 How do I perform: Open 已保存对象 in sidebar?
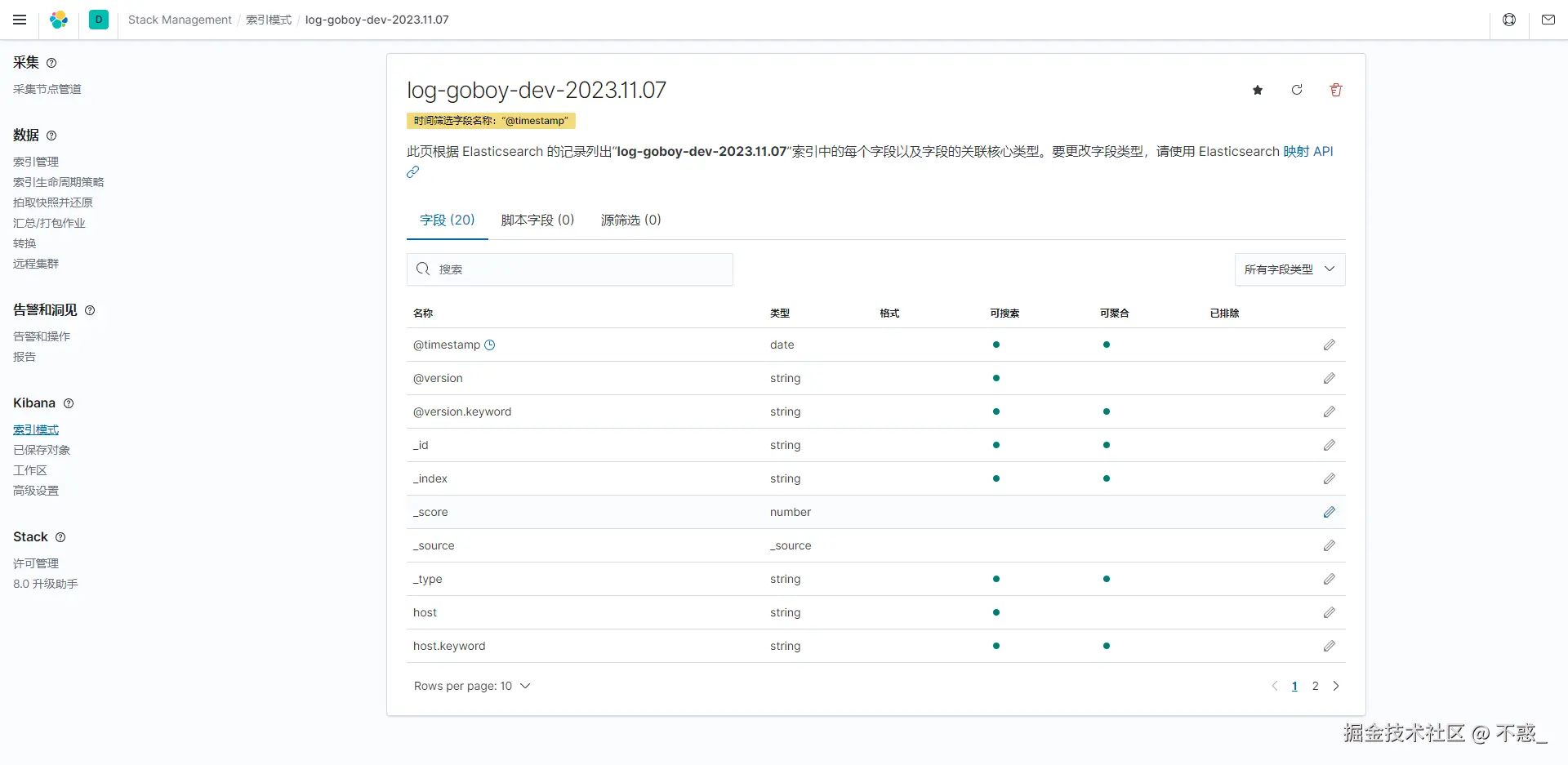42,450
